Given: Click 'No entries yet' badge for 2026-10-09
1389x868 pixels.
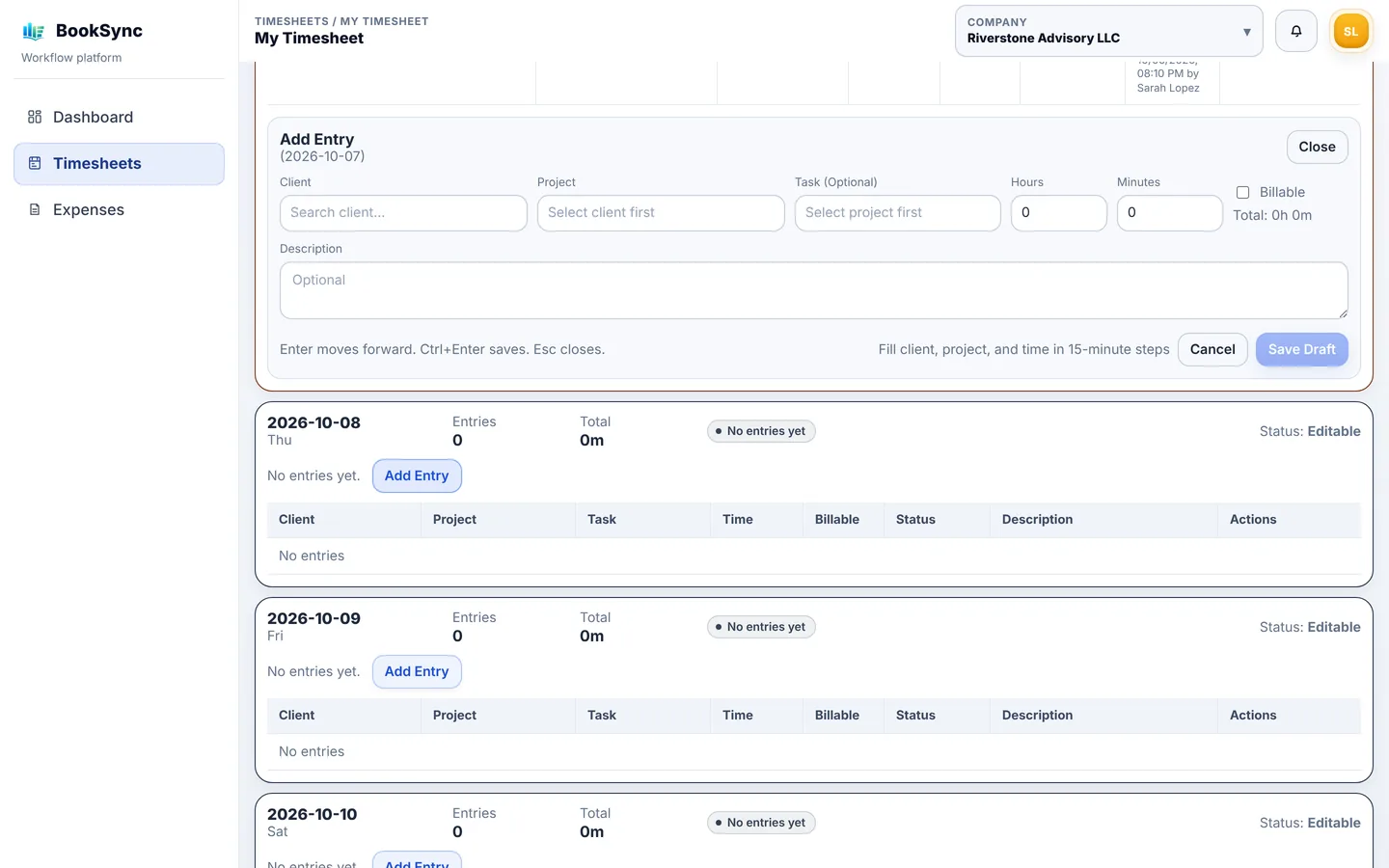Looking at the screenshot, I should click(x=761, y=627).
